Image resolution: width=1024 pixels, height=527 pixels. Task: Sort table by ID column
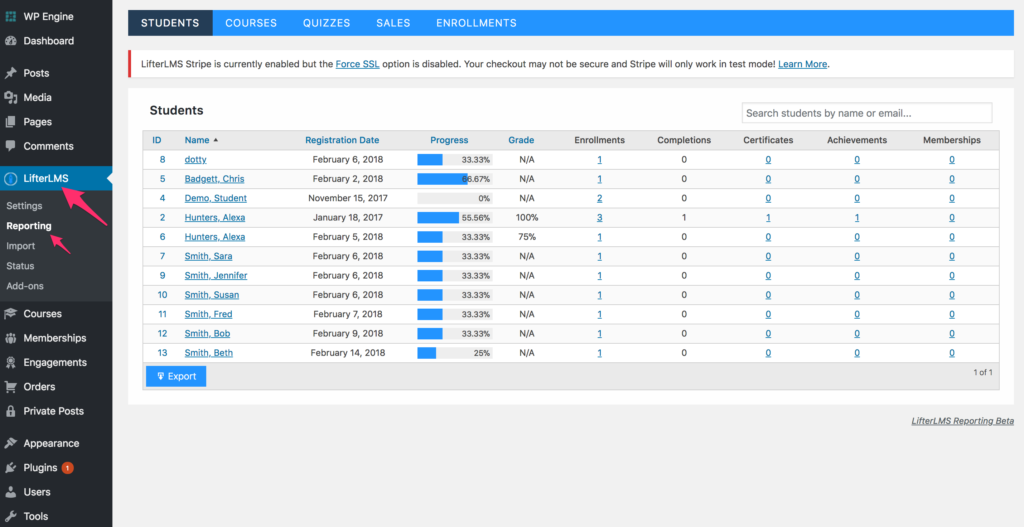click(157, 140)
